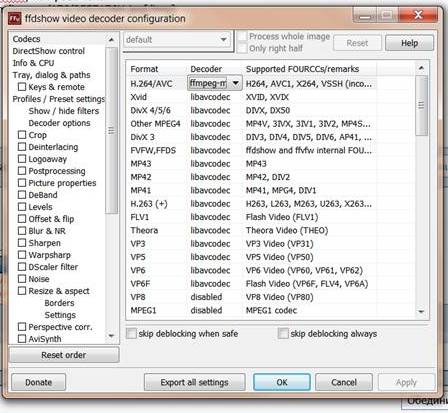The image size is (448, 413).
Task: Check skip deblocking always
Action: [283, 333]
